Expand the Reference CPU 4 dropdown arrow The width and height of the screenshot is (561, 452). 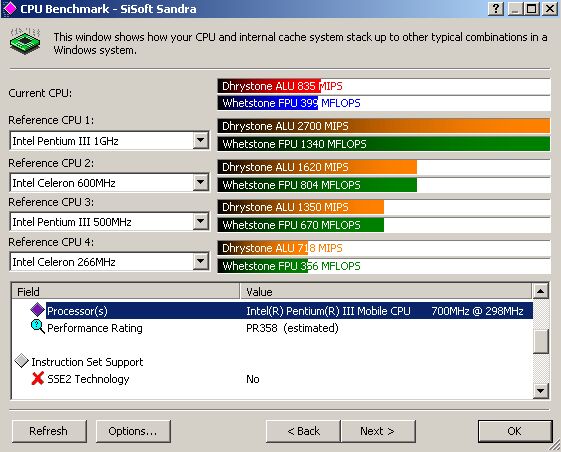pyautogui.click(x=201, y=262)
